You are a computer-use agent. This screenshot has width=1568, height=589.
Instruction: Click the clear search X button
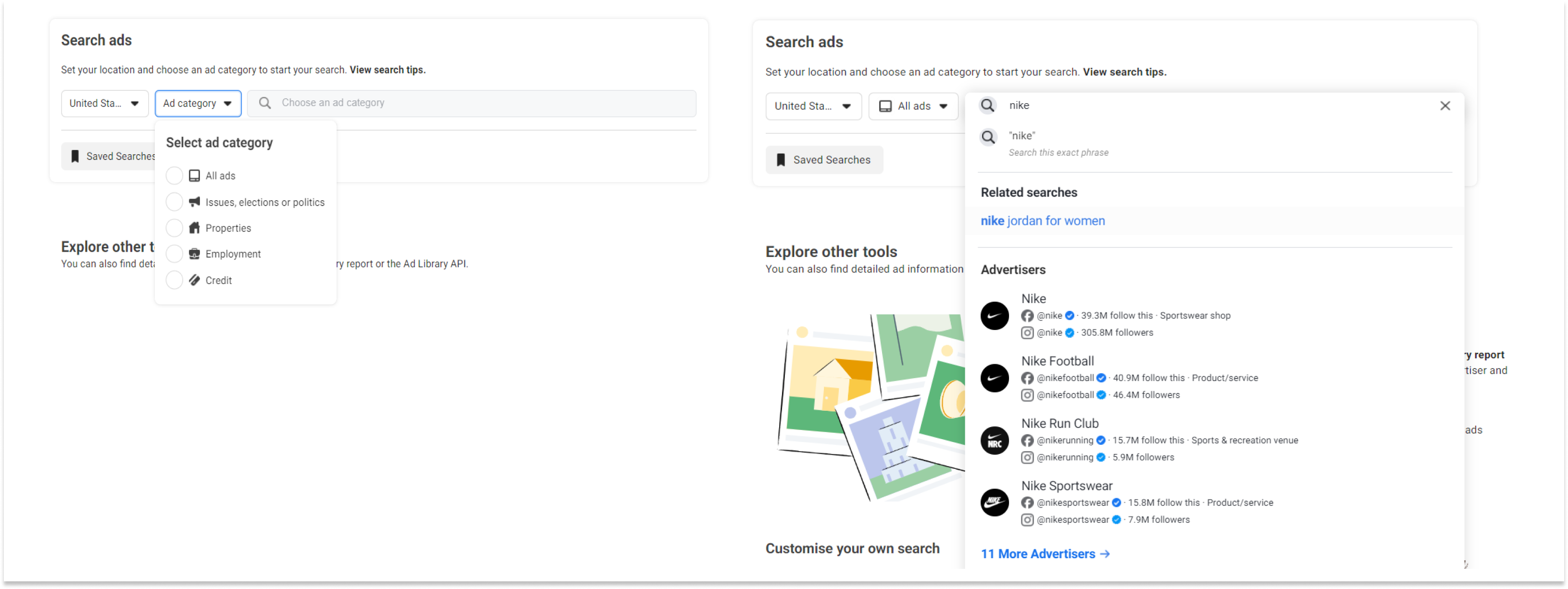pos(1445,106)
